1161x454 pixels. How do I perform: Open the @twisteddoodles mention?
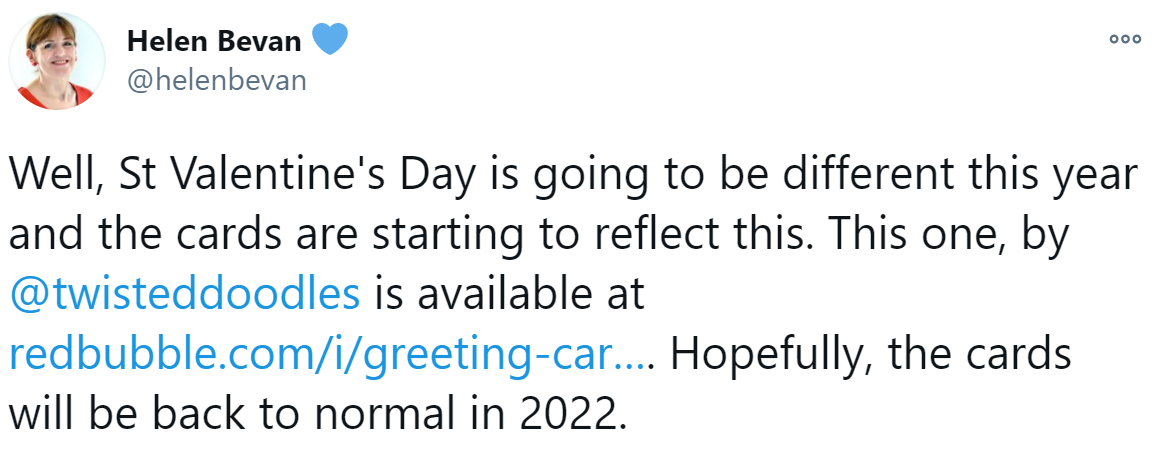click(184, 294)
